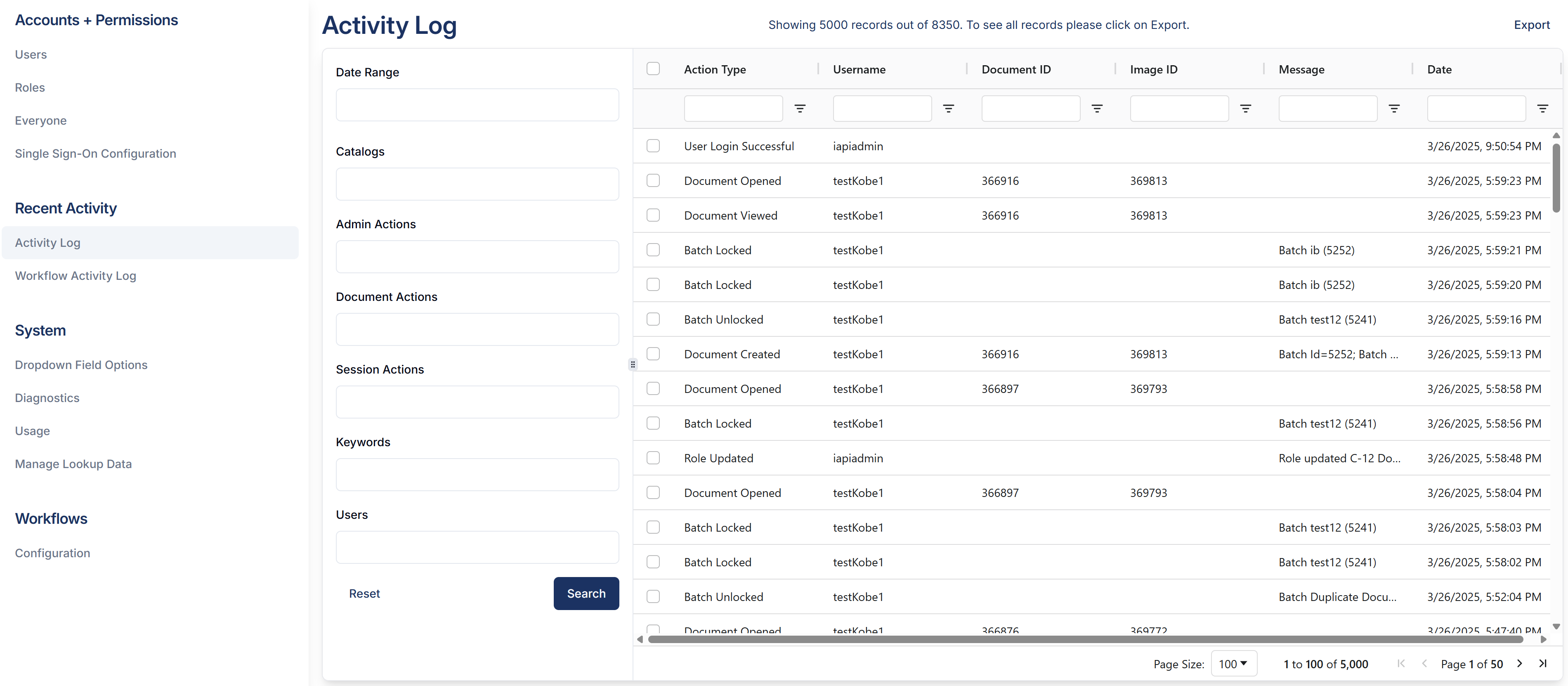Sort by the Action Type column header

(x=715, y=69)
